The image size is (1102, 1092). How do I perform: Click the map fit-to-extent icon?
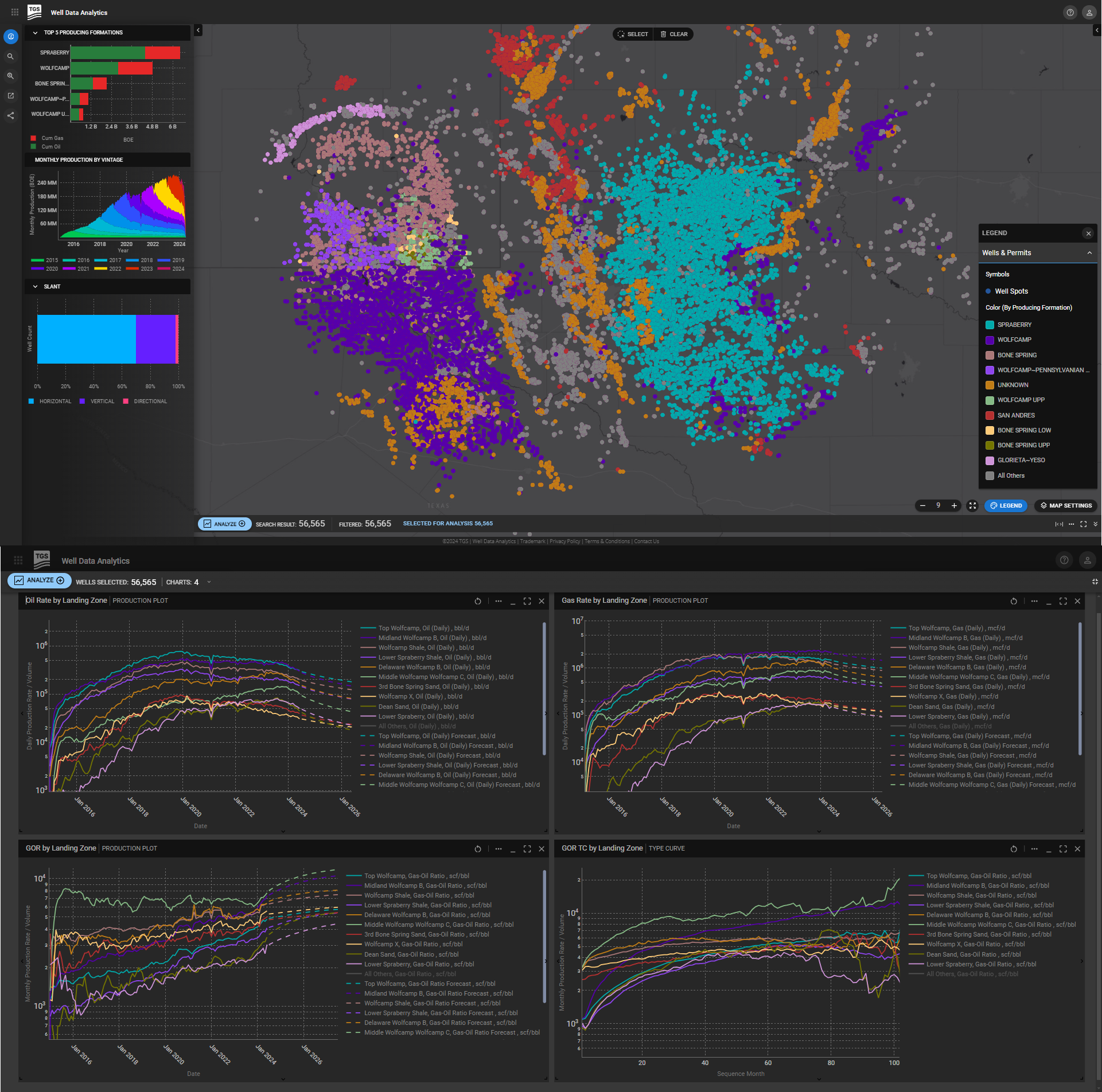tap(972, 506)
